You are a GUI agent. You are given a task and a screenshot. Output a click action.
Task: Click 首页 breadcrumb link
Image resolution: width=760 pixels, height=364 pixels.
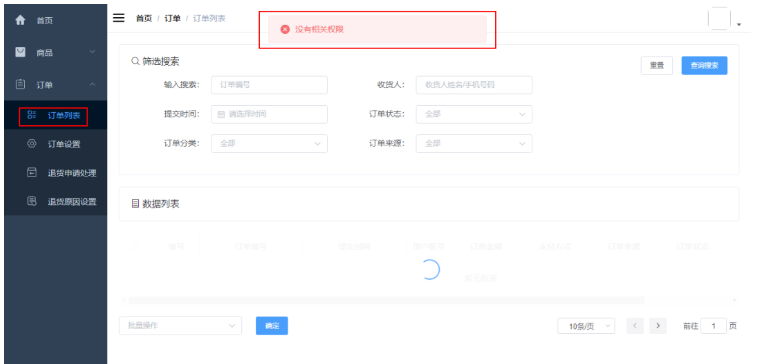144,18
